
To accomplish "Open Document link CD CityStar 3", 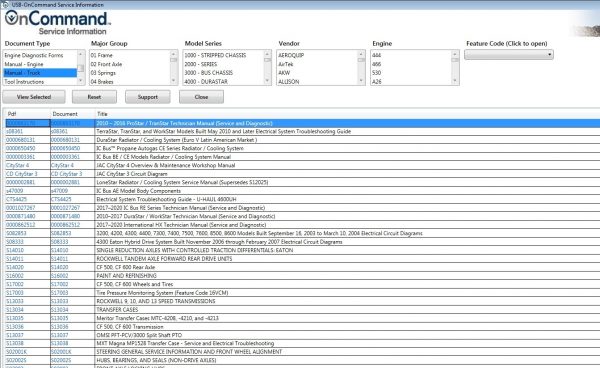I will tap(67, 174).
